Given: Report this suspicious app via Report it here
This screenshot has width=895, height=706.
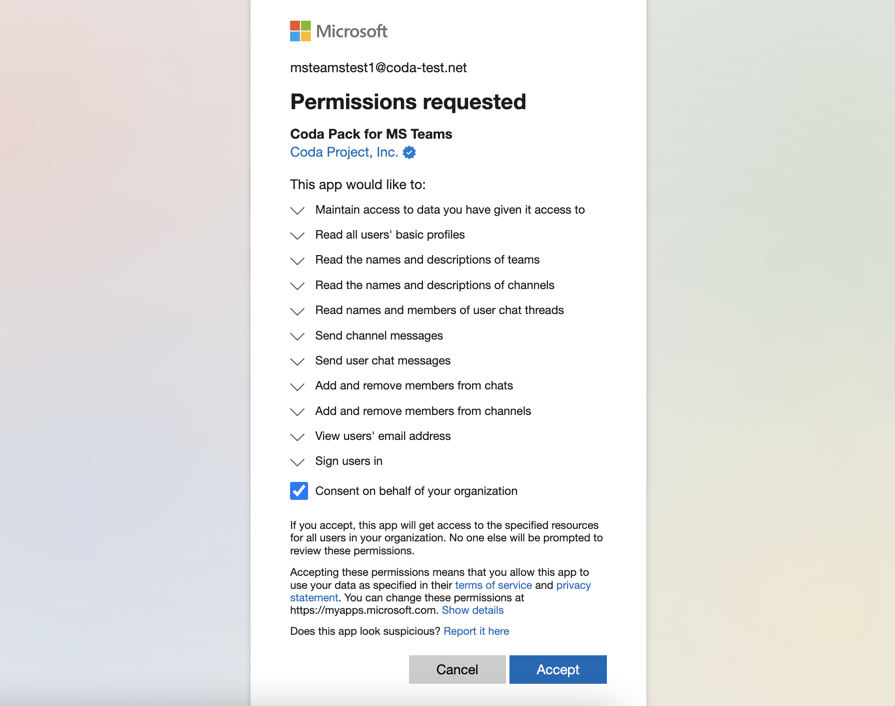Looking at the screenshot, I should pyautogui.click(x=476, y=631).
